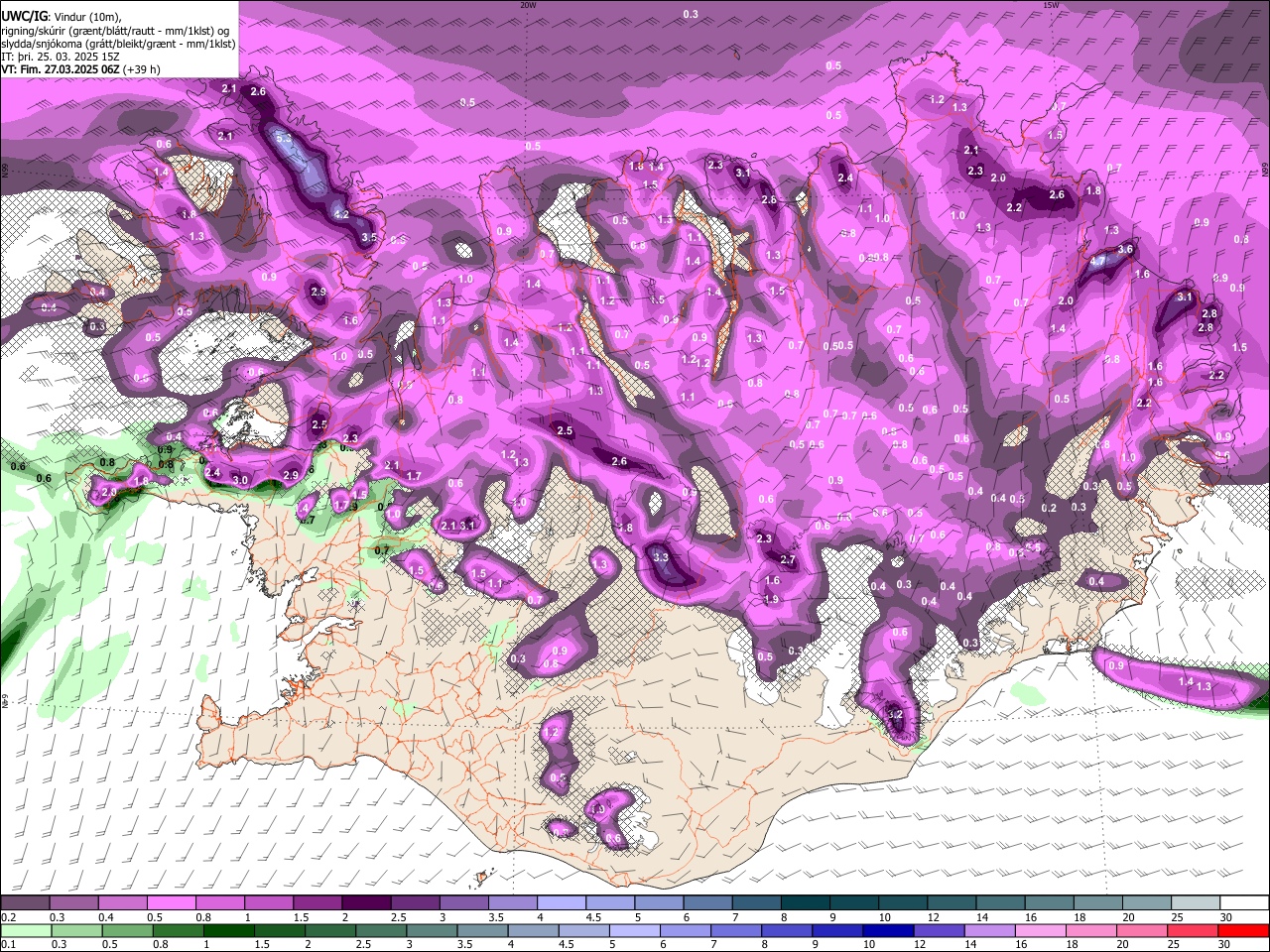
Task: Click the 'VT: Fim. 27.03.2025 06Z (+39 h)' line
Action: click(80, 69)
